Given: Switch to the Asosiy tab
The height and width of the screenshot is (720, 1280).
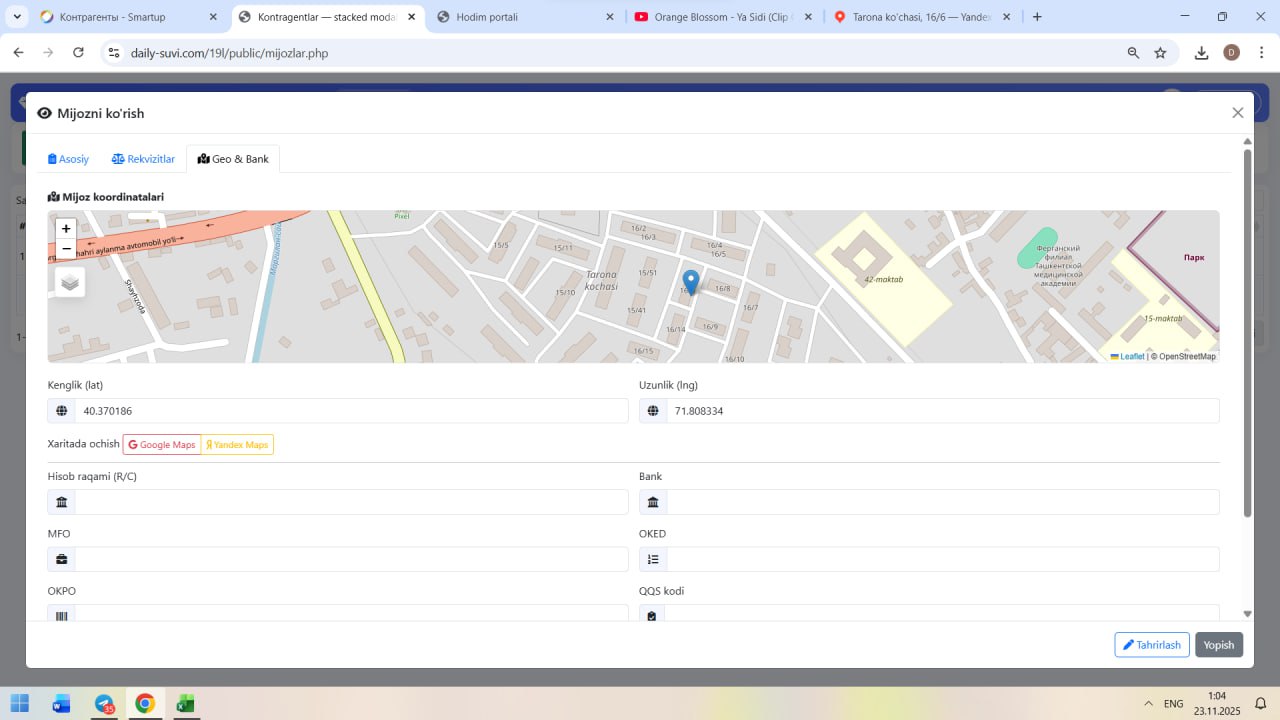Looking at the screenshot, I should [69, 159].
